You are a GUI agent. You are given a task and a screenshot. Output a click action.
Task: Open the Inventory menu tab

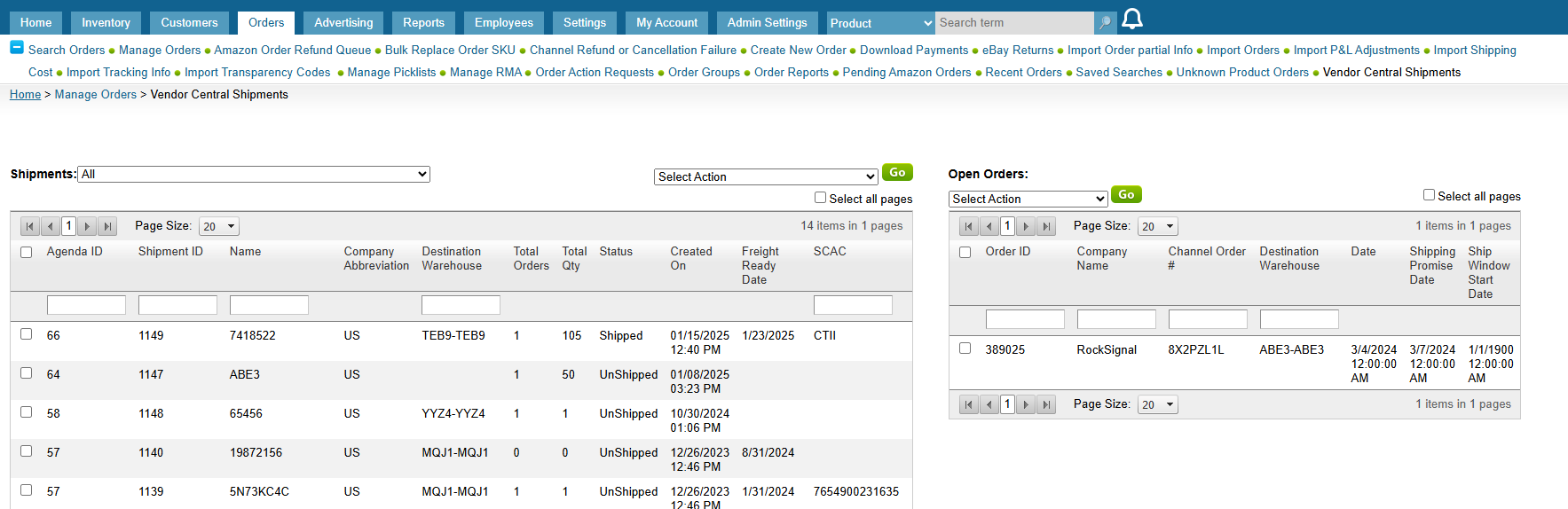point(106,23)
